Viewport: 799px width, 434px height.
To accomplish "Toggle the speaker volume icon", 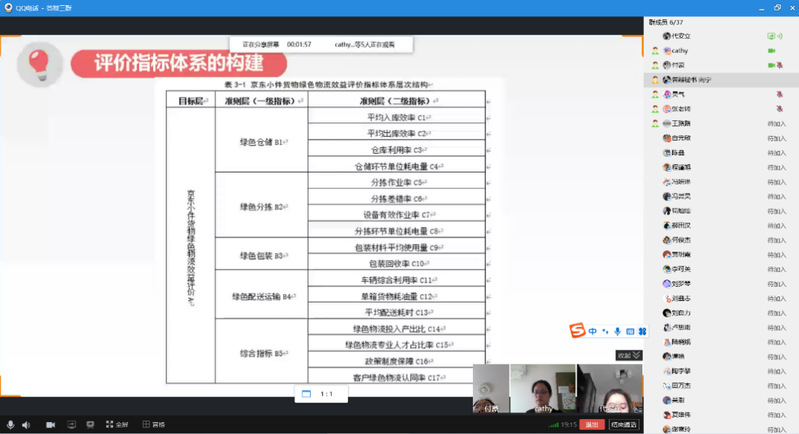I will 26,424.
